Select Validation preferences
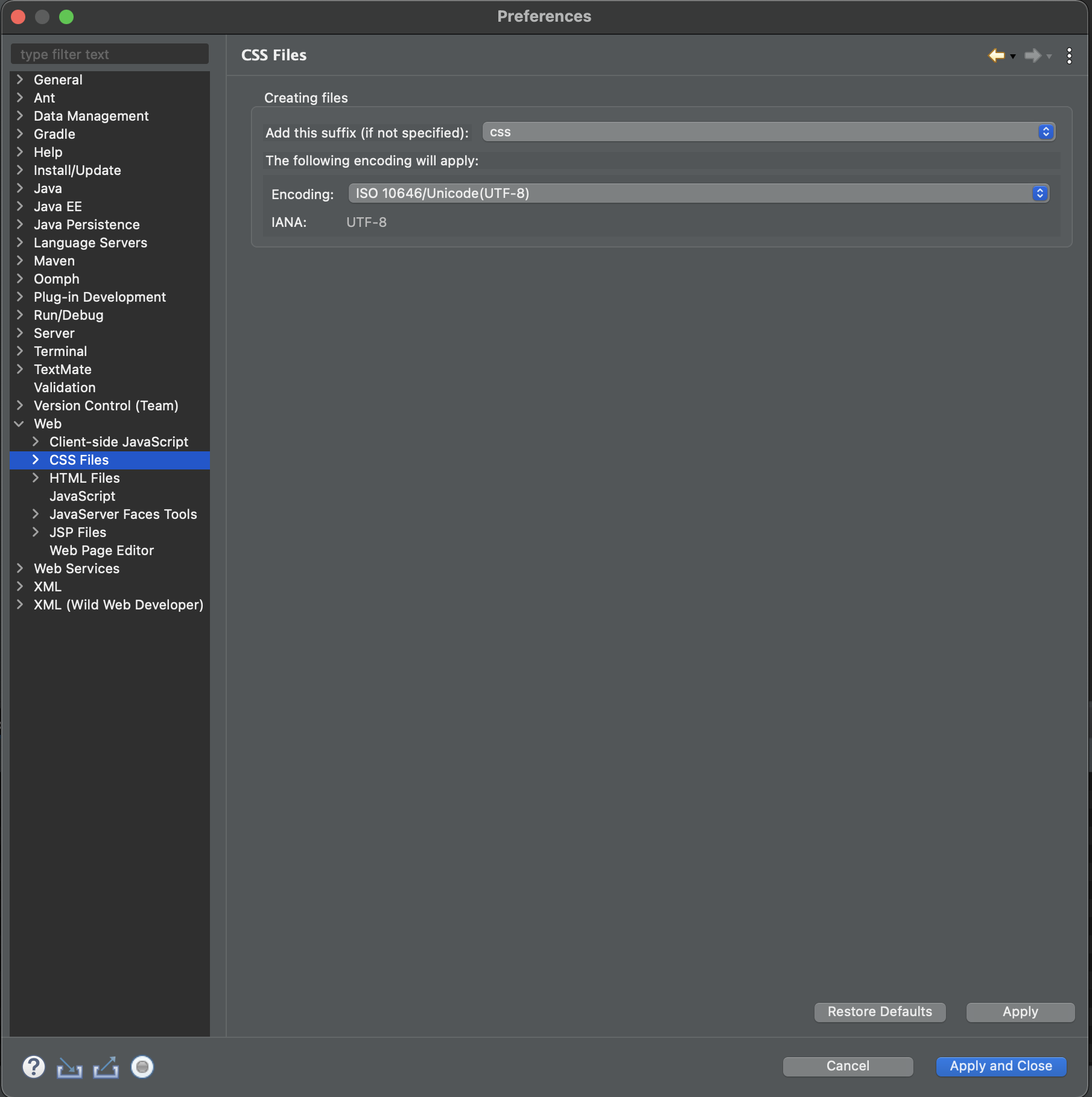This screenshot has width=1092, height=1097. [x=65, y=387]
